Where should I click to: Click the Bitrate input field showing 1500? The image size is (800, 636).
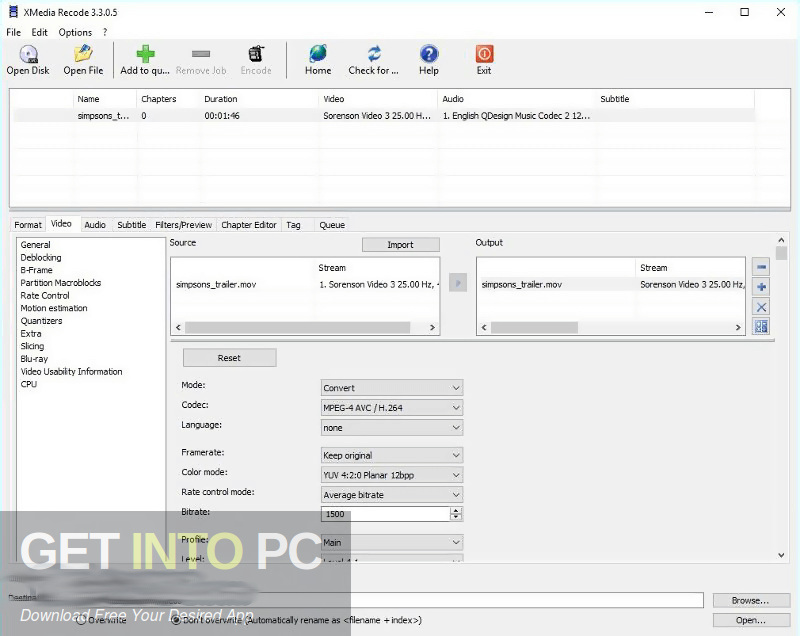385,514
